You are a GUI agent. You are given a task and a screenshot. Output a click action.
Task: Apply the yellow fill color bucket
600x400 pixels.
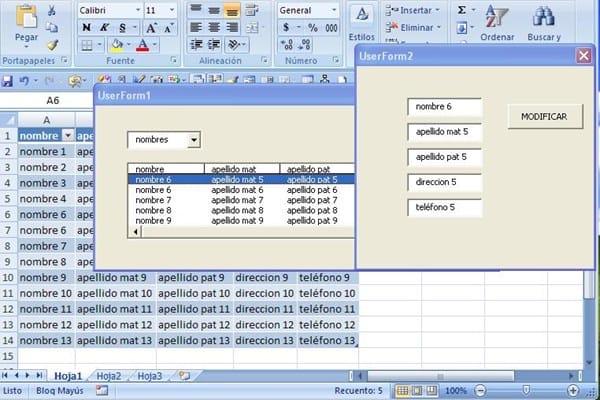click(x=116, y=45)
